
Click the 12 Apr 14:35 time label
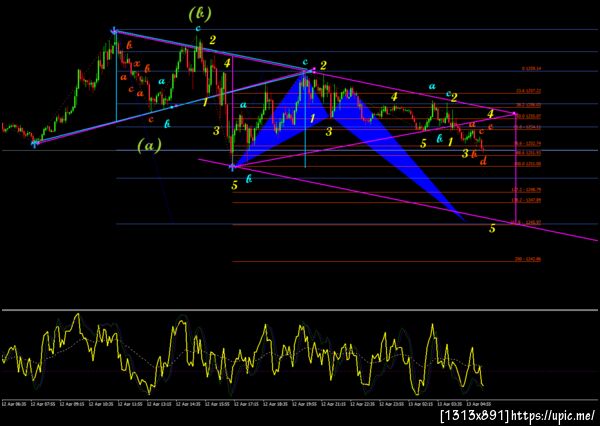click(x=187, y=404)
